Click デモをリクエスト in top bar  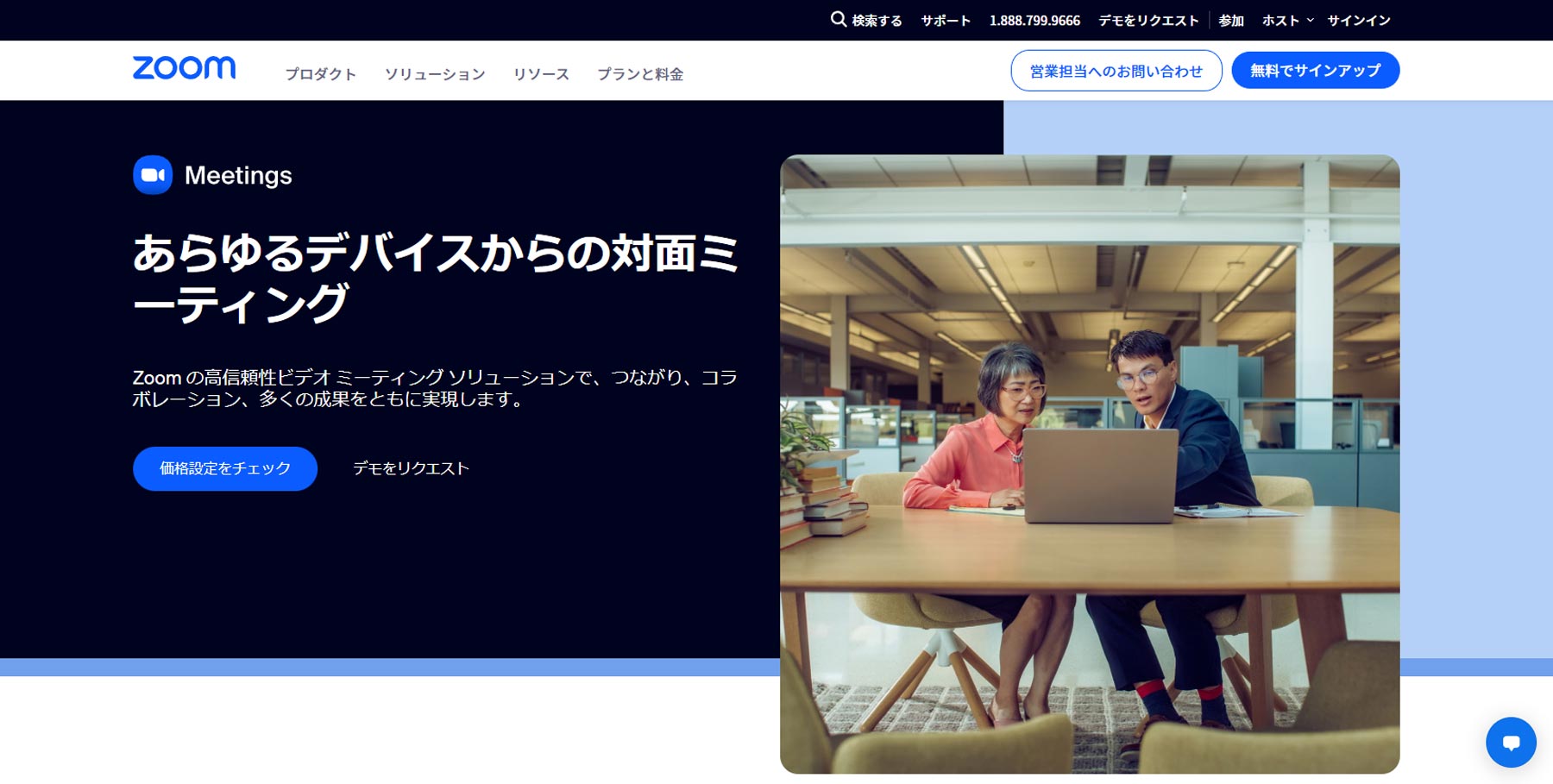point(1148,20)
